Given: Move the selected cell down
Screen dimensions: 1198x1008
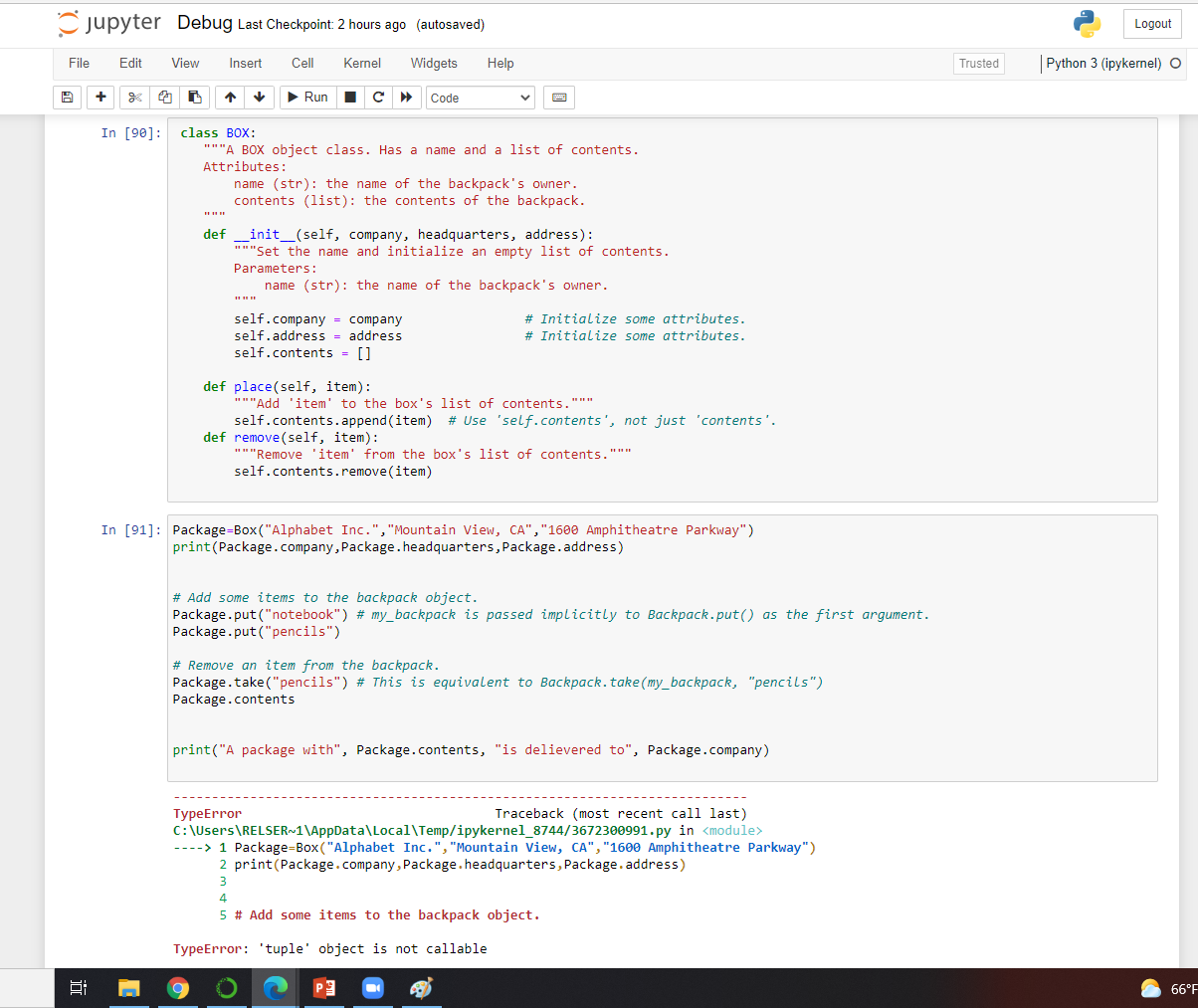Looking at the screenshot, I should click(259, 98).
